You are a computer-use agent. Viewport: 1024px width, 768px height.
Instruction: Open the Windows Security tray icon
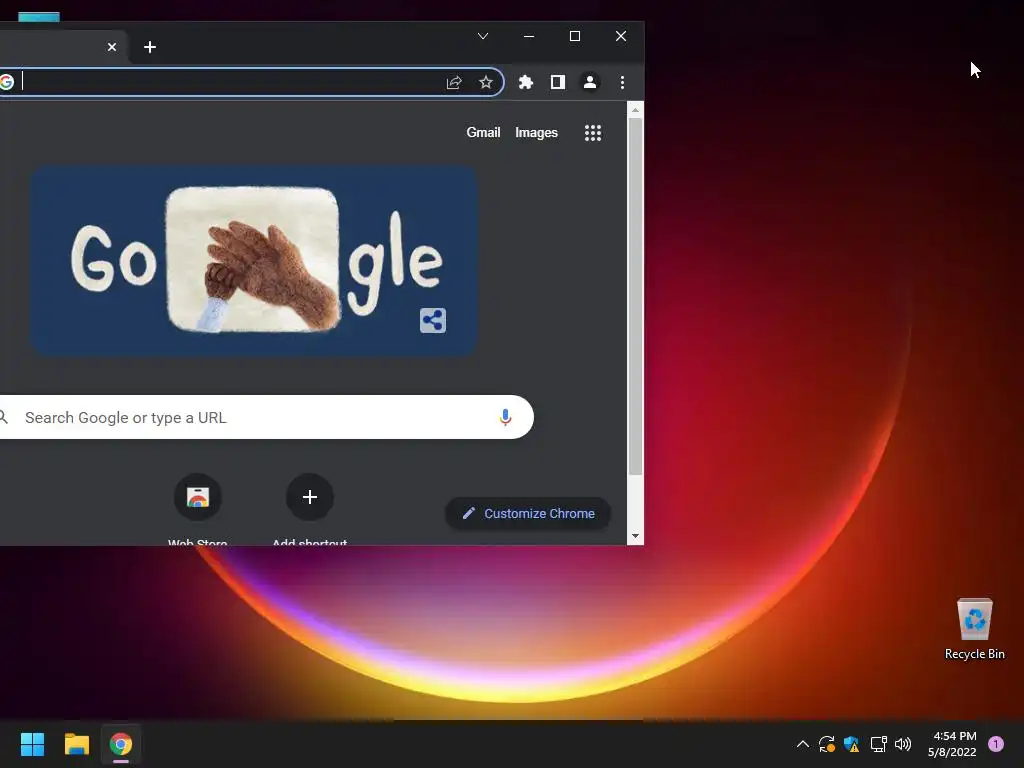851,744
